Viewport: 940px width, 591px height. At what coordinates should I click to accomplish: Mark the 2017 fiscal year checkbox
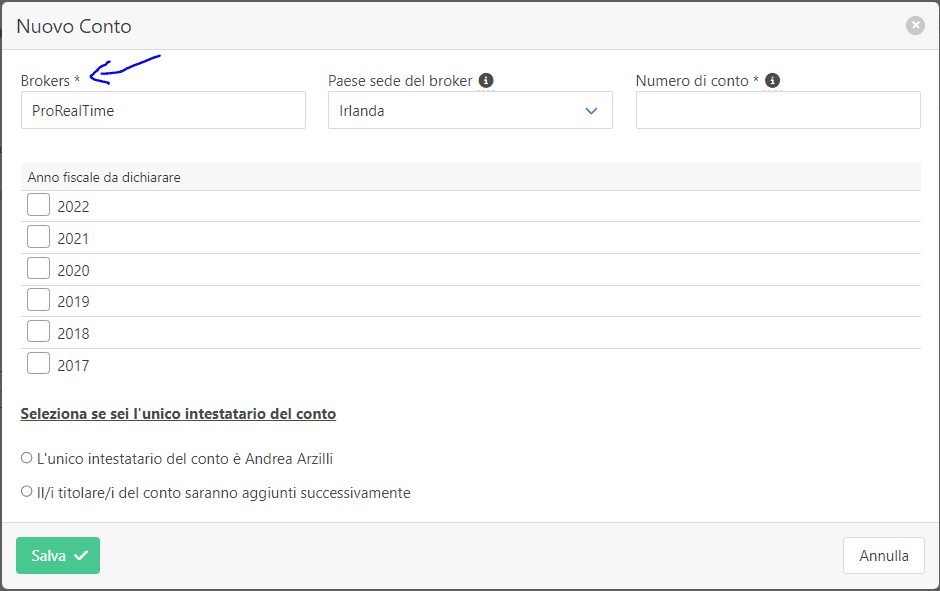38,363
